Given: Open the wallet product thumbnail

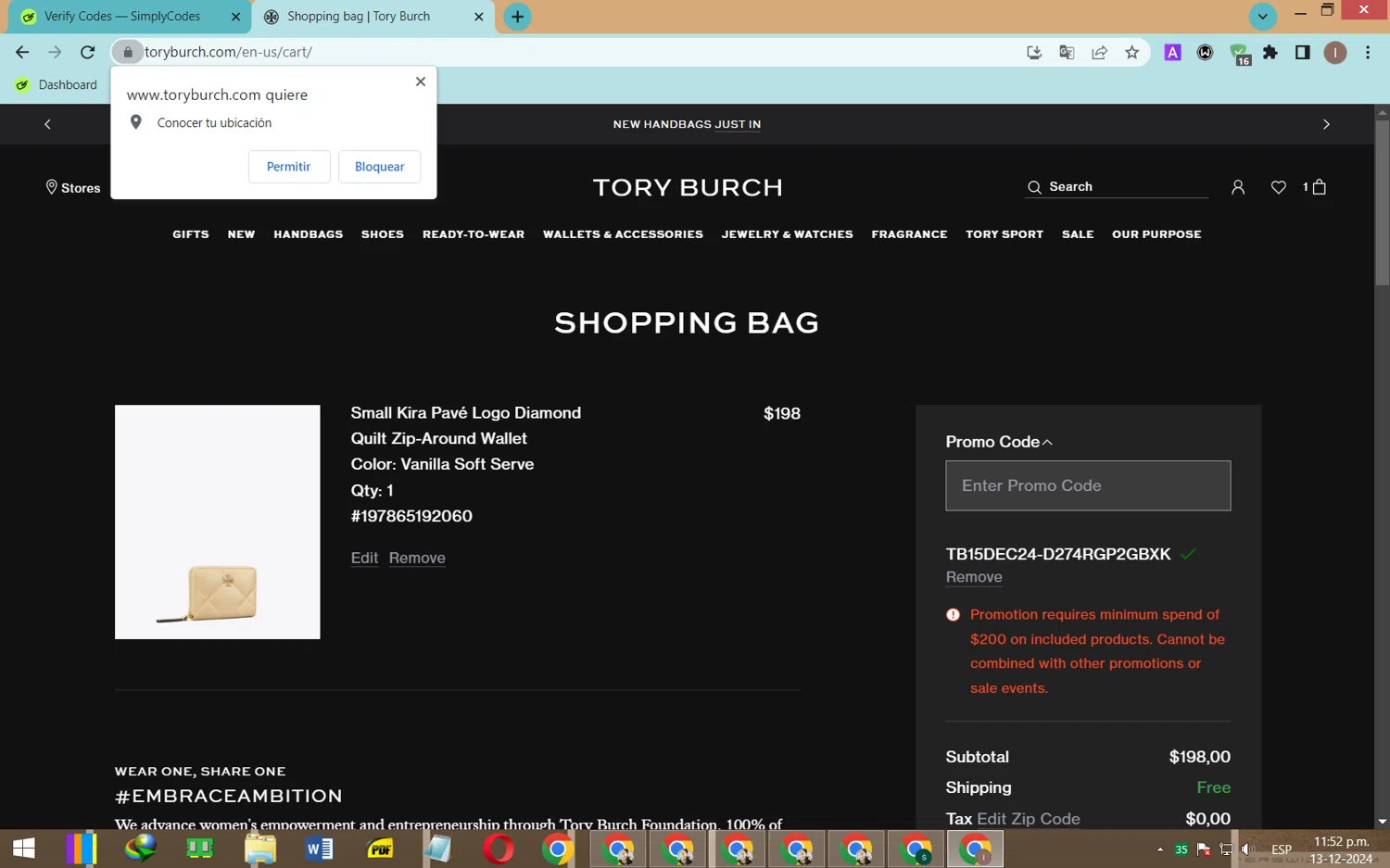Looking at the screenshot, I should (218, 522).
